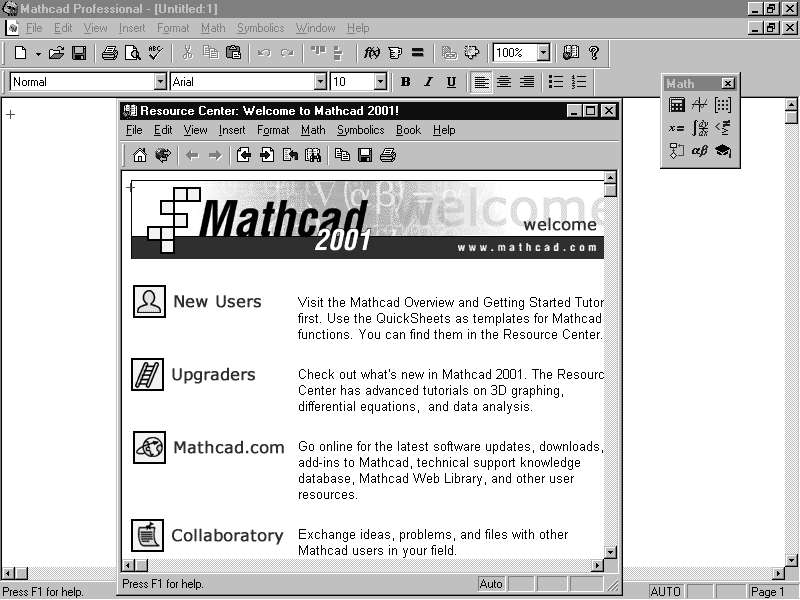Click the main worksheet vertical scrollbar up arrow
This screenshot has height=600, width=800.
point(791,104)
